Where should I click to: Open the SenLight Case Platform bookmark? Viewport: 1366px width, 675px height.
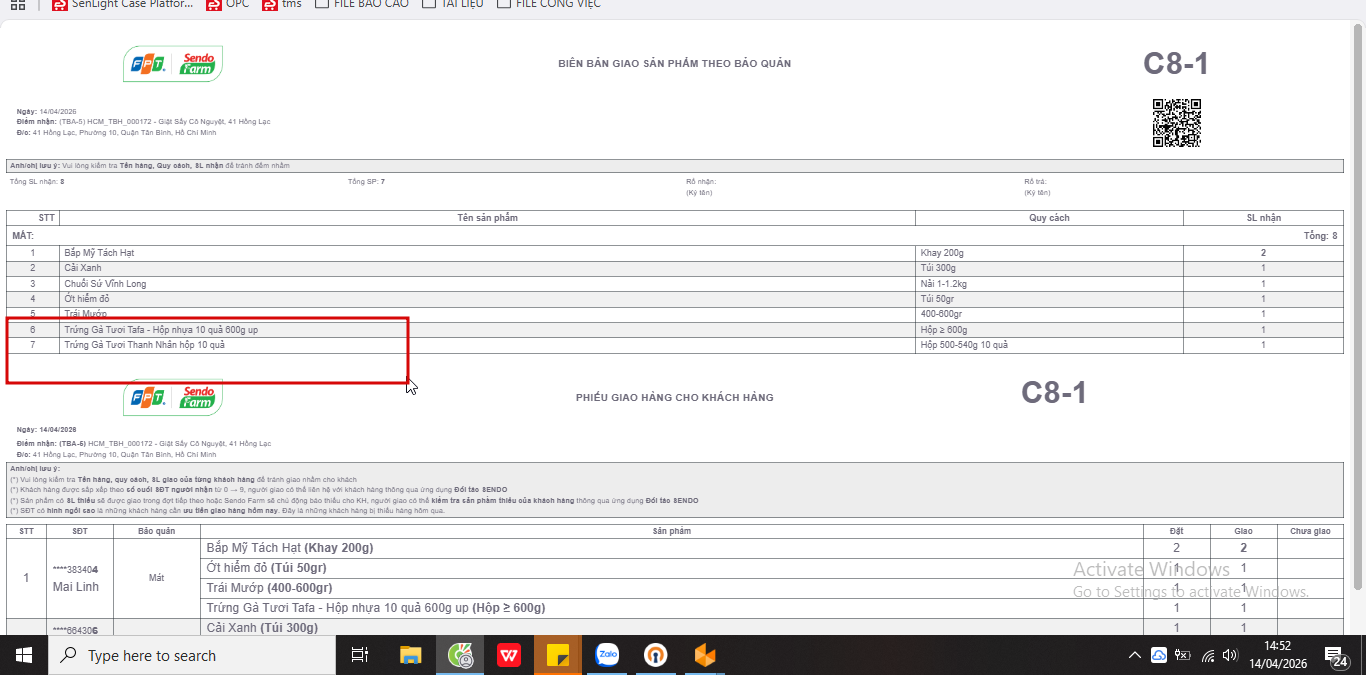tap(120, 4)
